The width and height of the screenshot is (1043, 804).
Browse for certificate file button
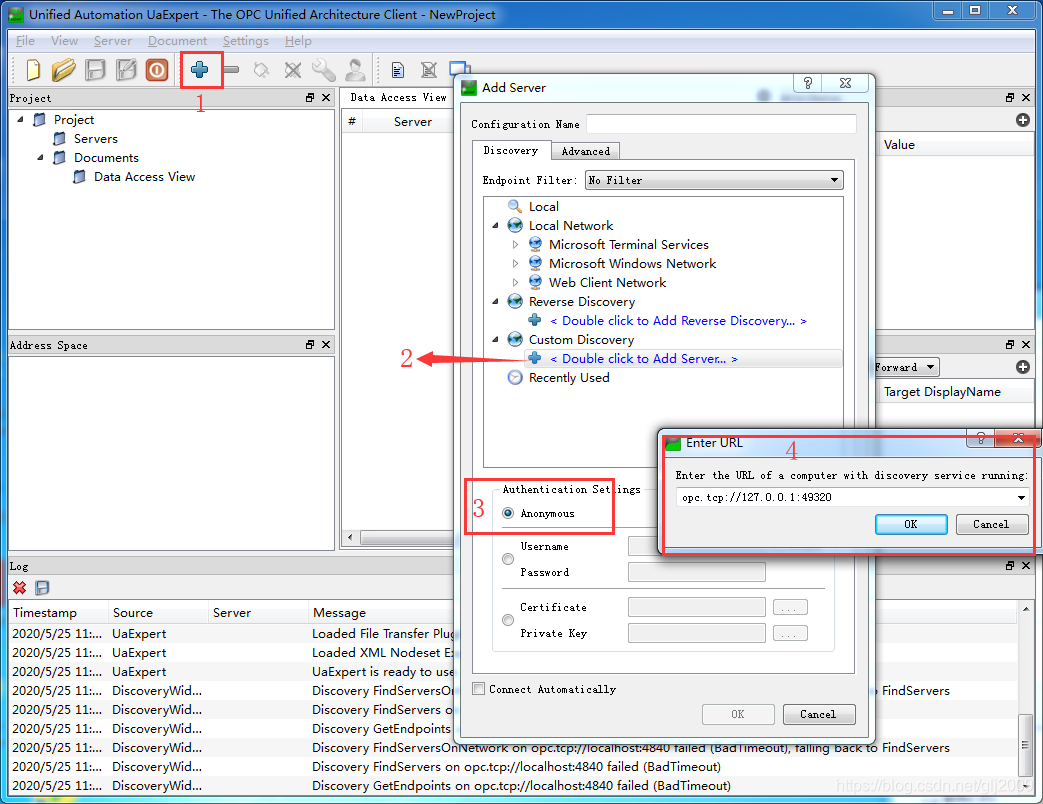pos(790,607)
